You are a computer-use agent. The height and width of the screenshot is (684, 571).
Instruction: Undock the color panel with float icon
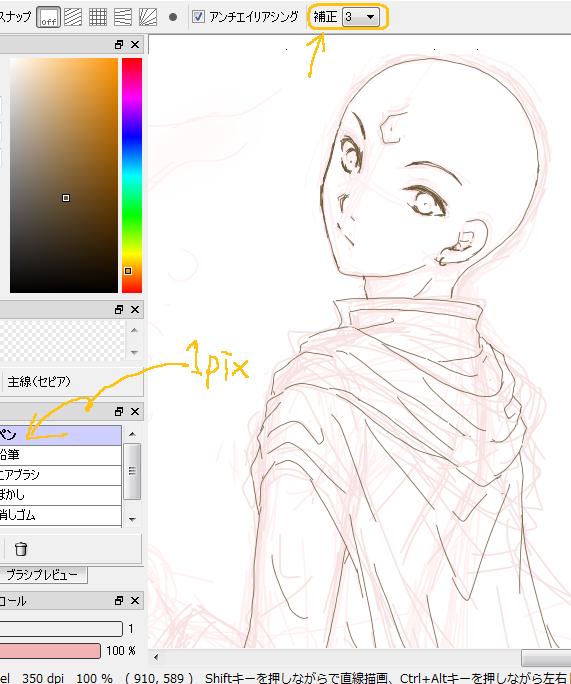point(119,44)
